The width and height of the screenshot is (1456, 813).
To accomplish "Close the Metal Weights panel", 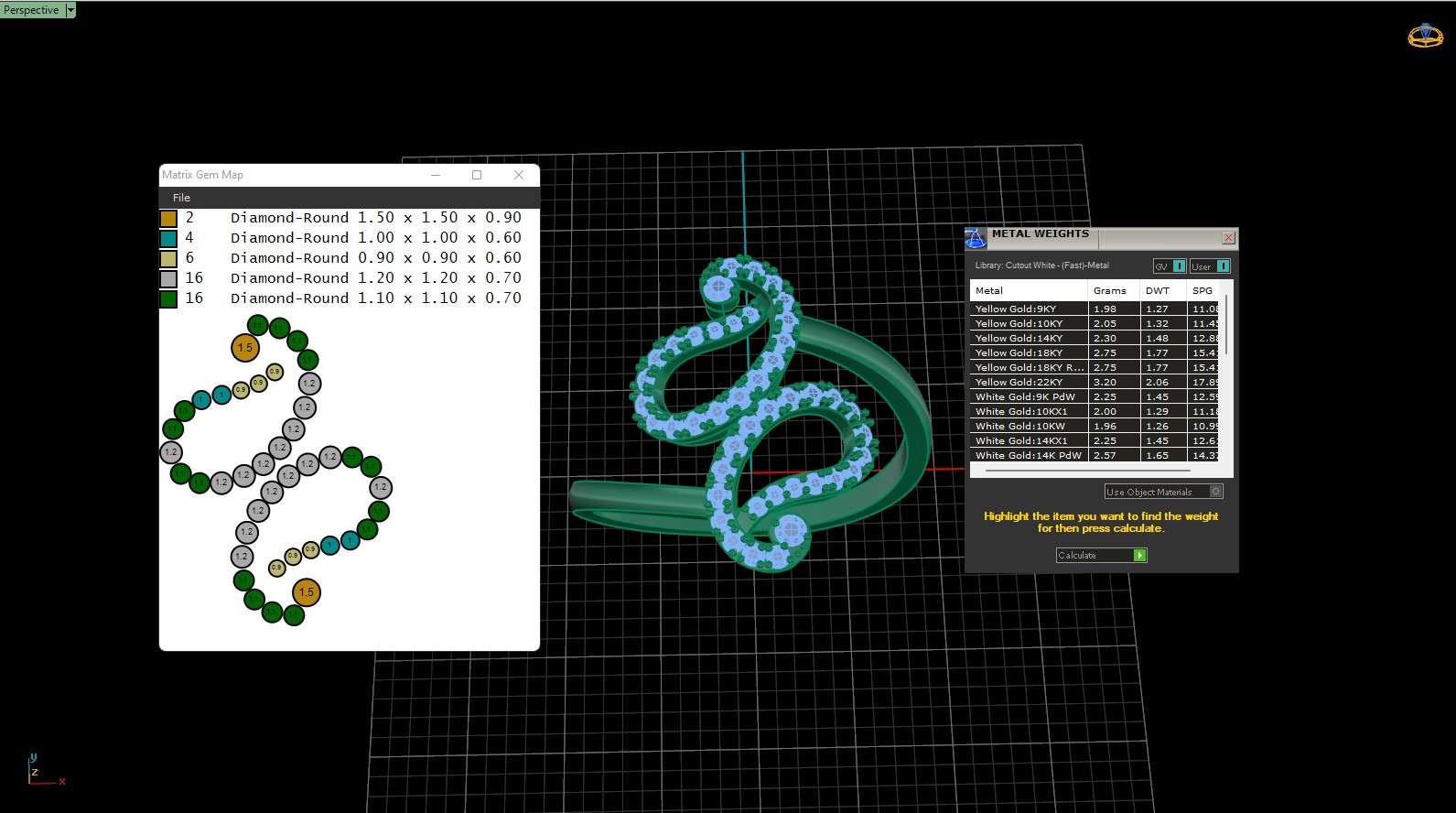I will coord(1228,238).
